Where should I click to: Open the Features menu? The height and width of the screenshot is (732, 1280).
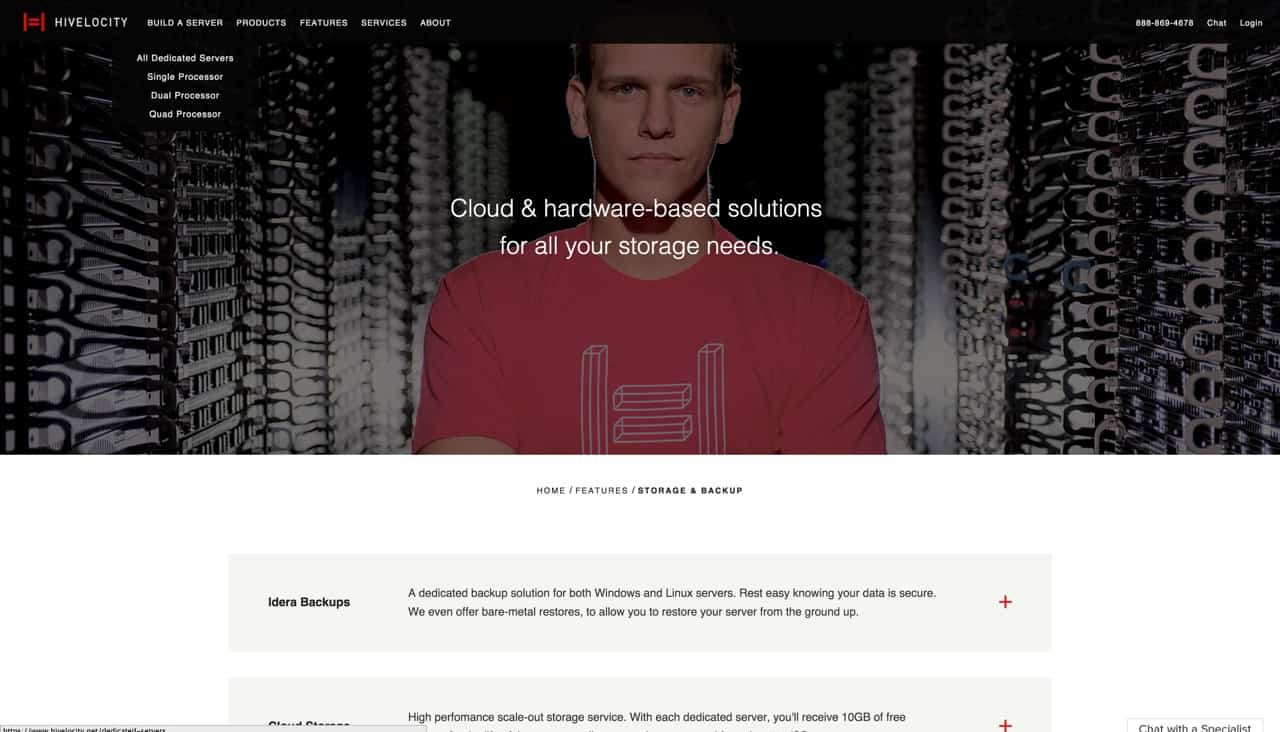(324, 22)
